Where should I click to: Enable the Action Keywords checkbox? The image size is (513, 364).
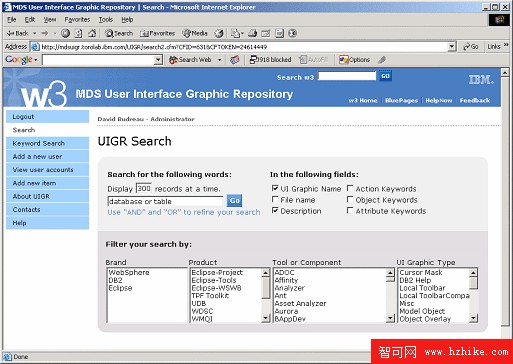(x=350, y=188)
